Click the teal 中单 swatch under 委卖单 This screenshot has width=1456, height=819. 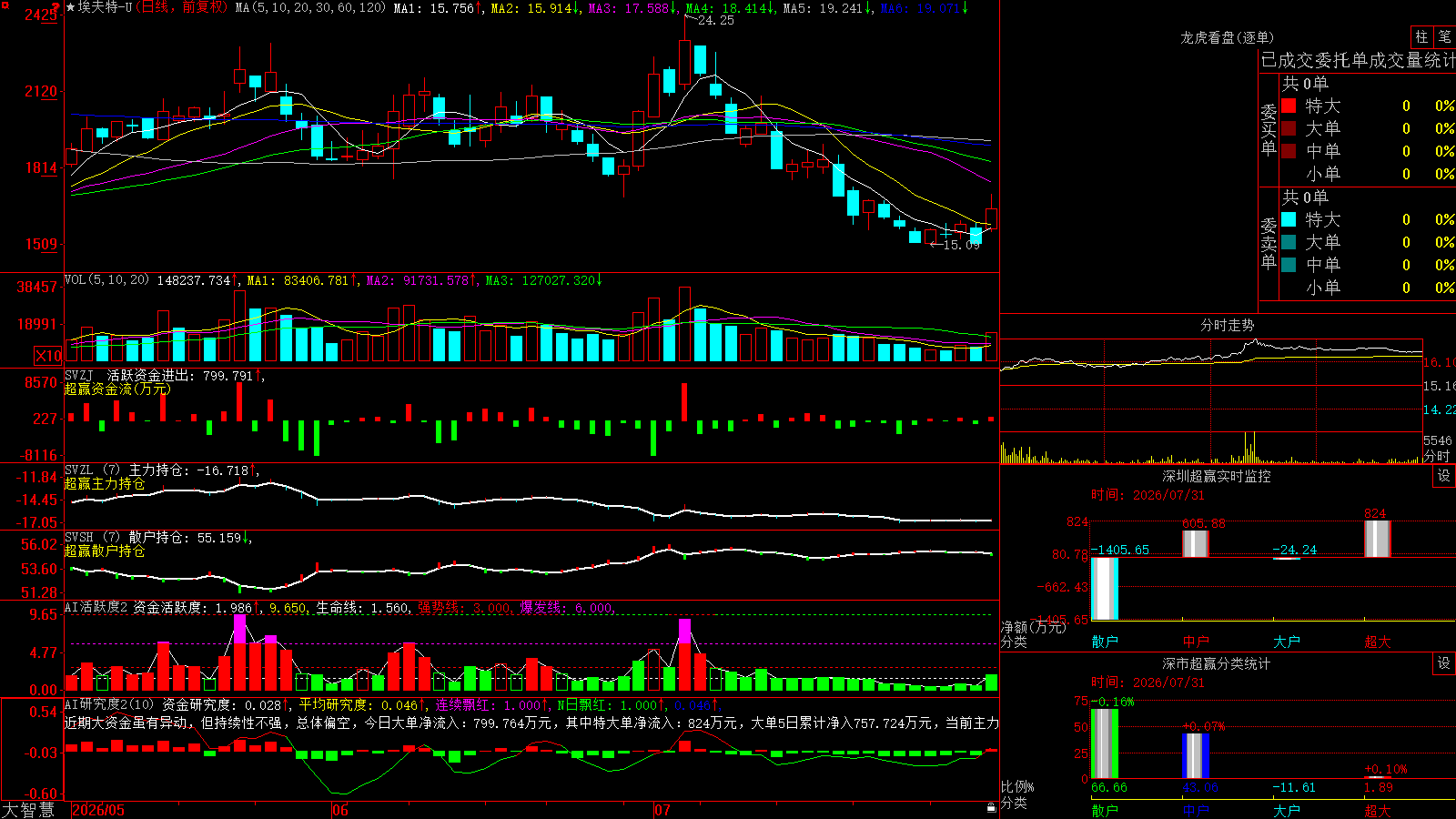1289,264
